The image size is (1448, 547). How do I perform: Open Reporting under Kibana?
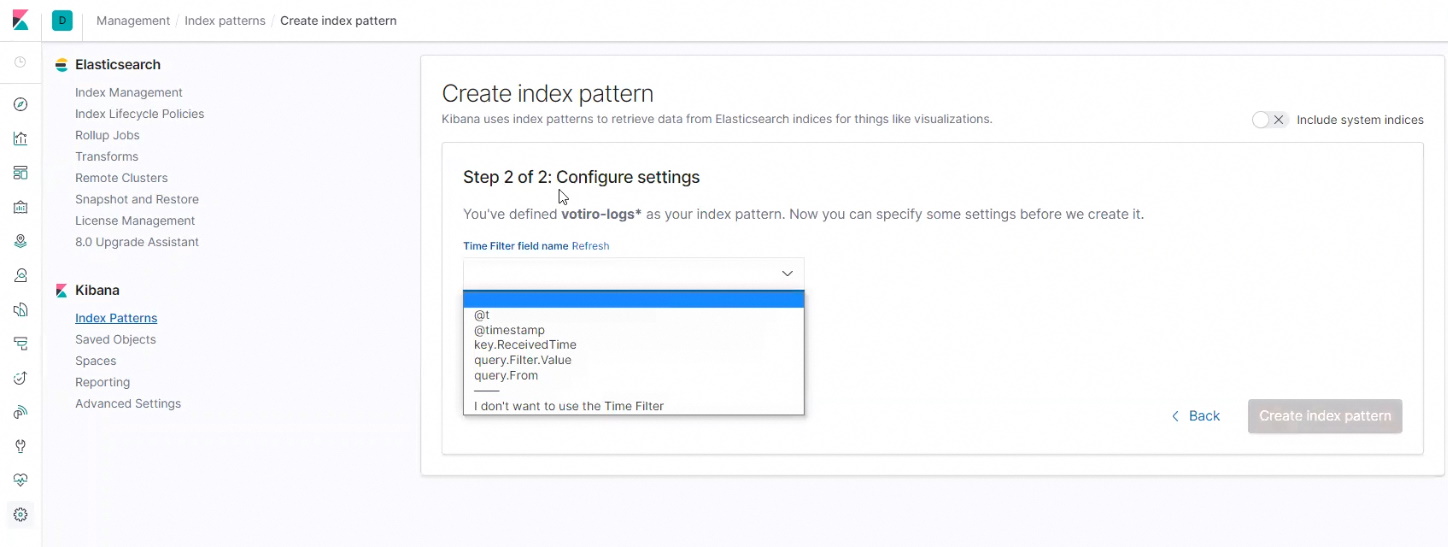pos(103,383)
